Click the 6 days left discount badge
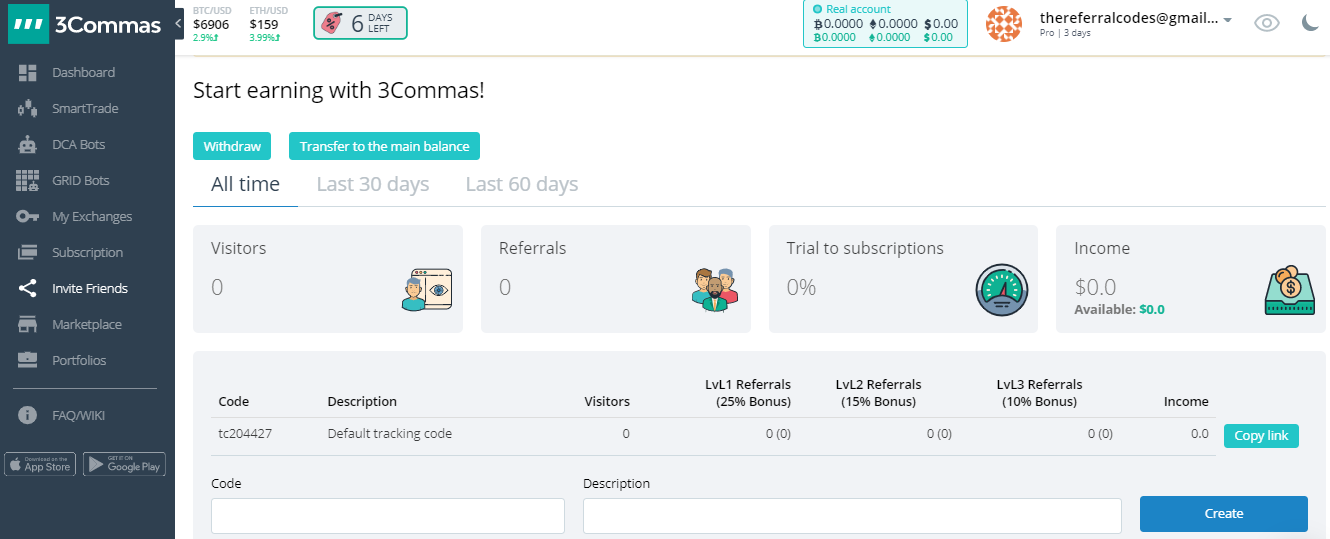 click(360, 23)
